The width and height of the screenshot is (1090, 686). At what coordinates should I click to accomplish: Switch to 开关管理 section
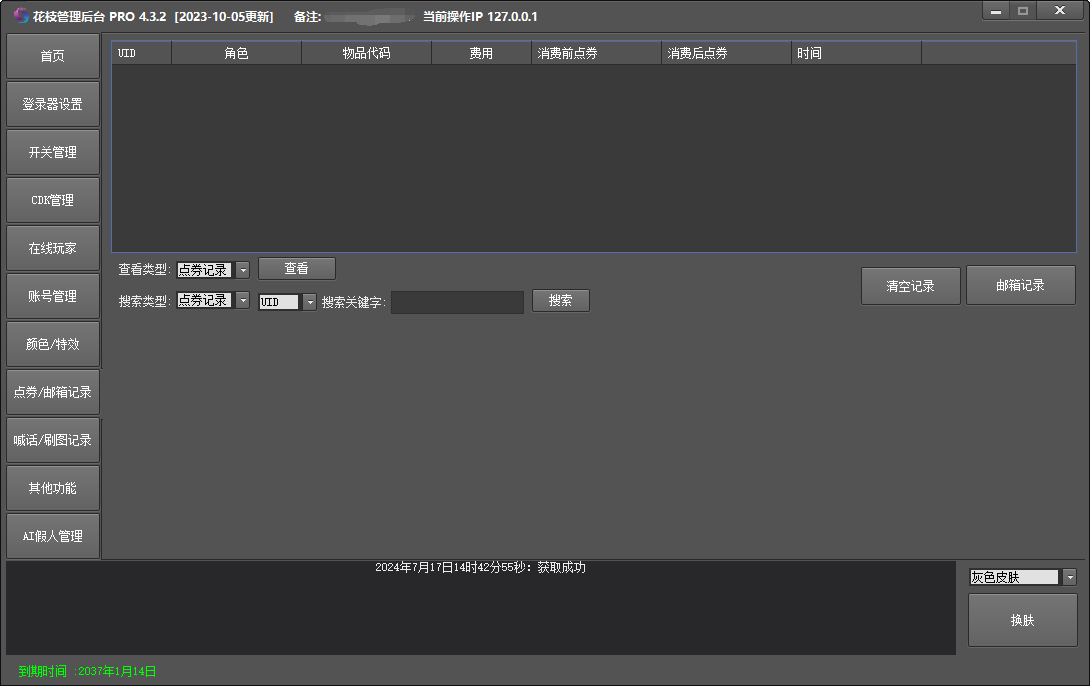53,152
